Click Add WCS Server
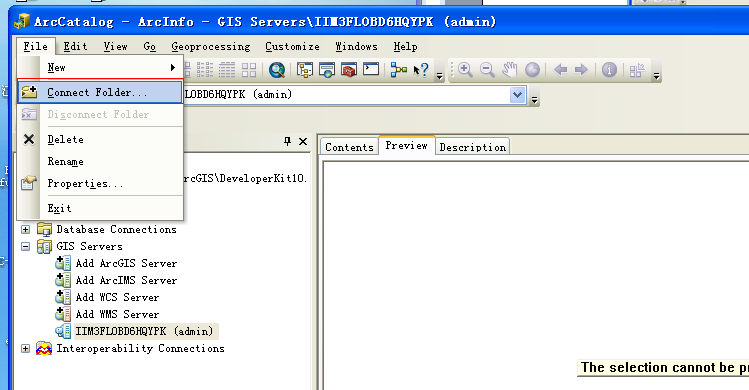 [117, 297]
